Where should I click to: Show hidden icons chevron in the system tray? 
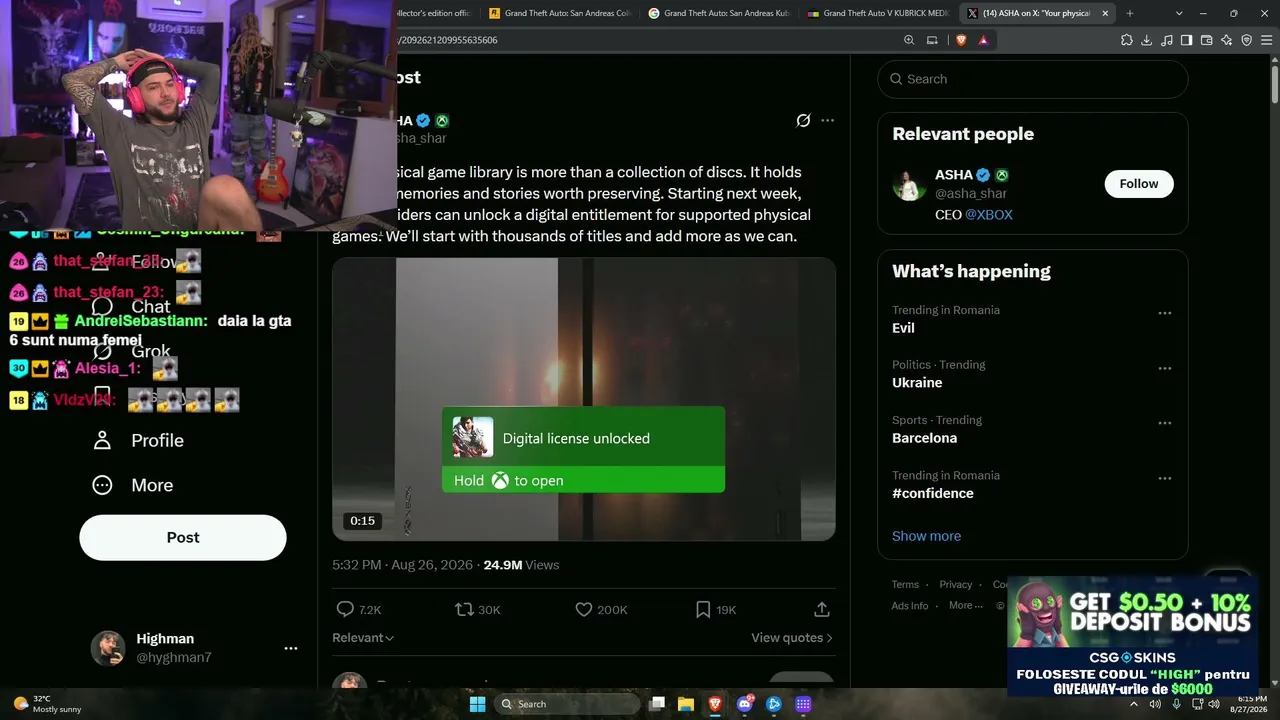pos(1133,704)
